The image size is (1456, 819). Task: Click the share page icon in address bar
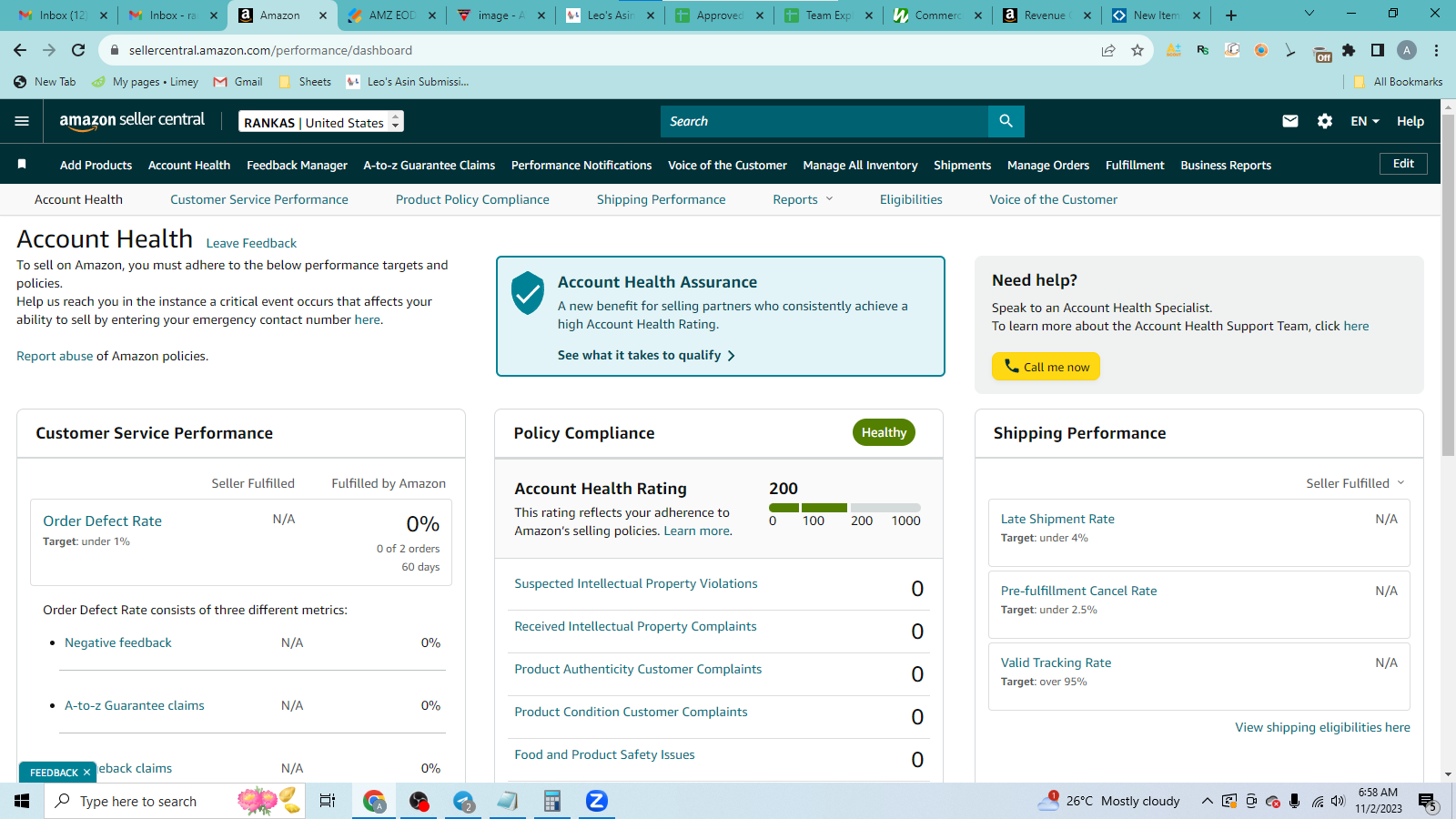pos(1107,50)
